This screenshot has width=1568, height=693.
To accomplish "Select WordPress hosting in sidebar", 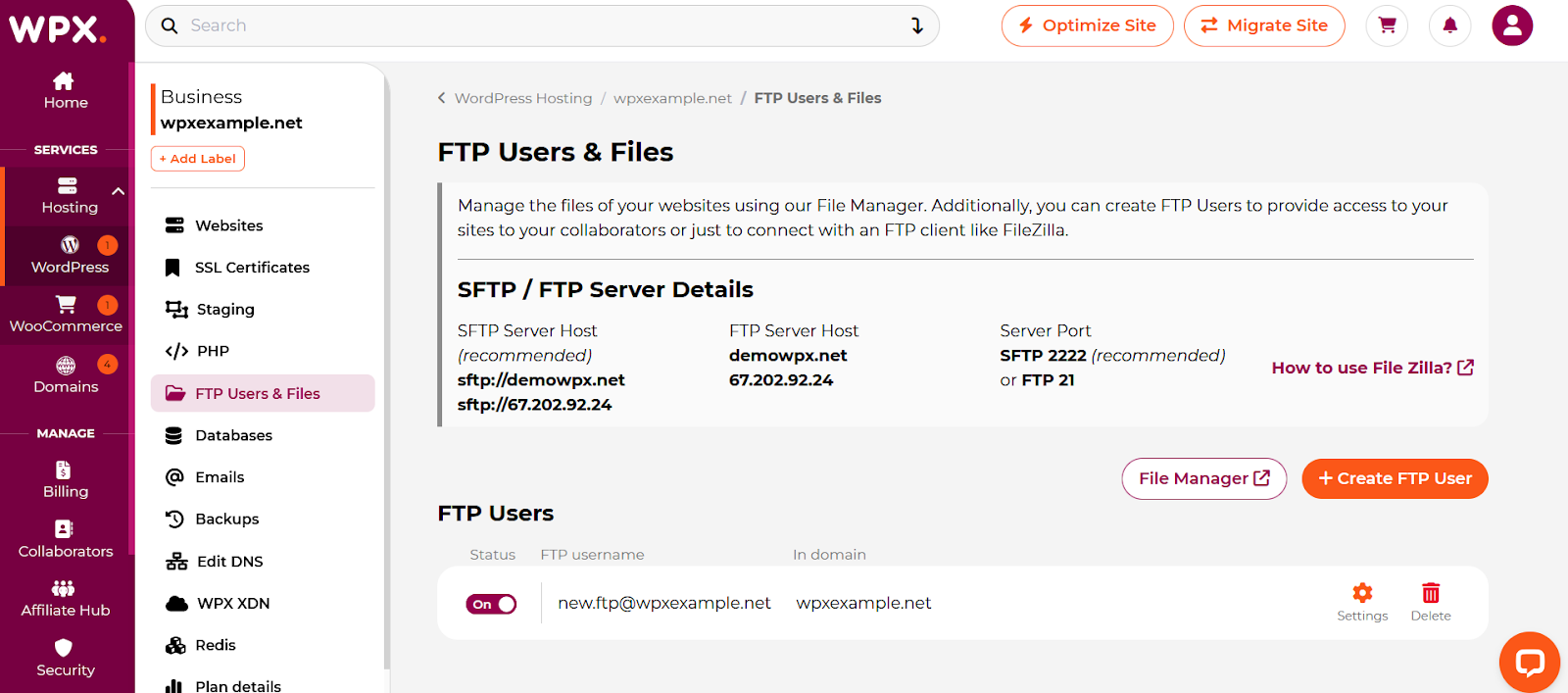I will click(x=70, y=256).
